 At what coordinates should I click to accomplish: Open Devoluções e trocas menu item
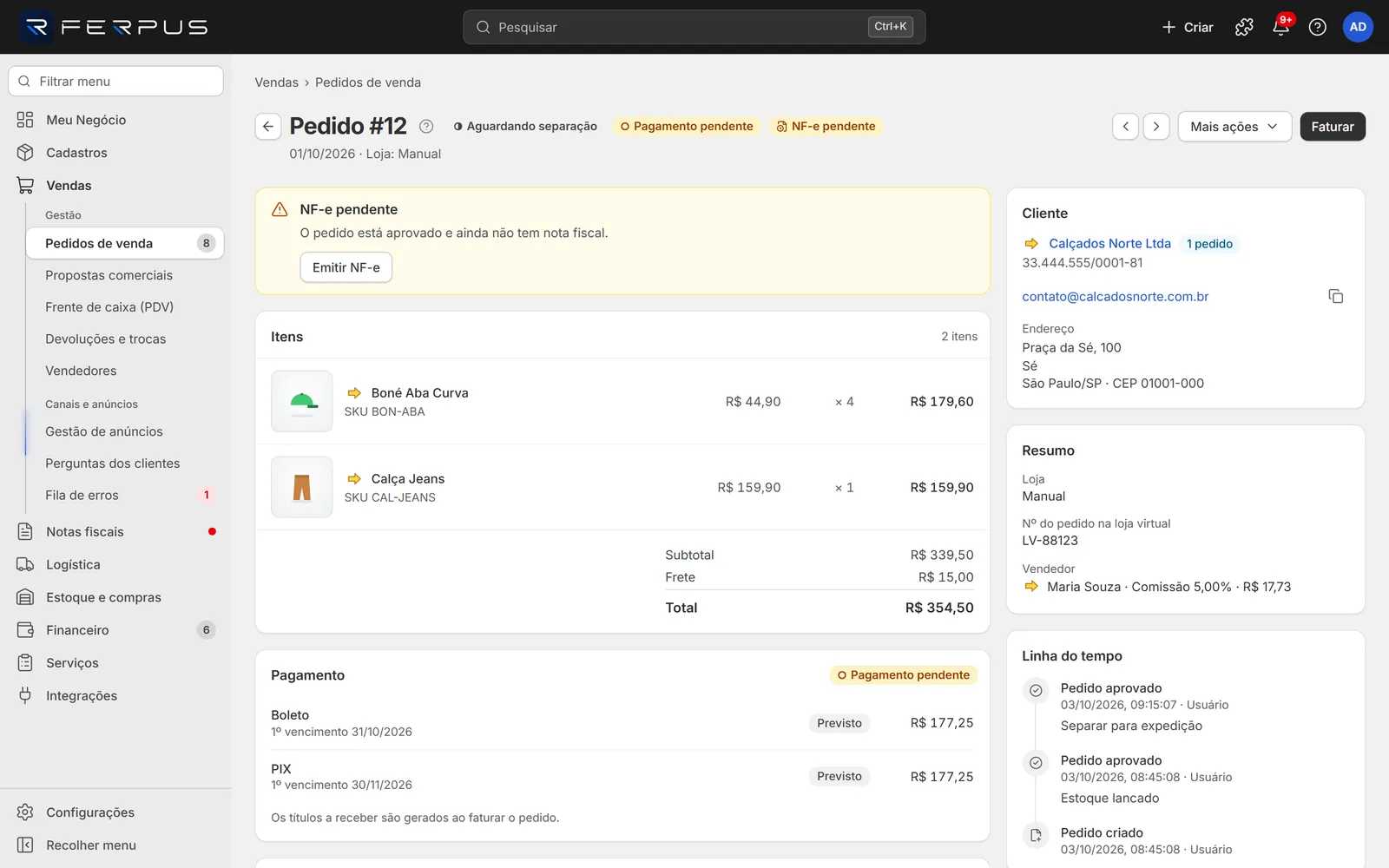click(125, 339)
